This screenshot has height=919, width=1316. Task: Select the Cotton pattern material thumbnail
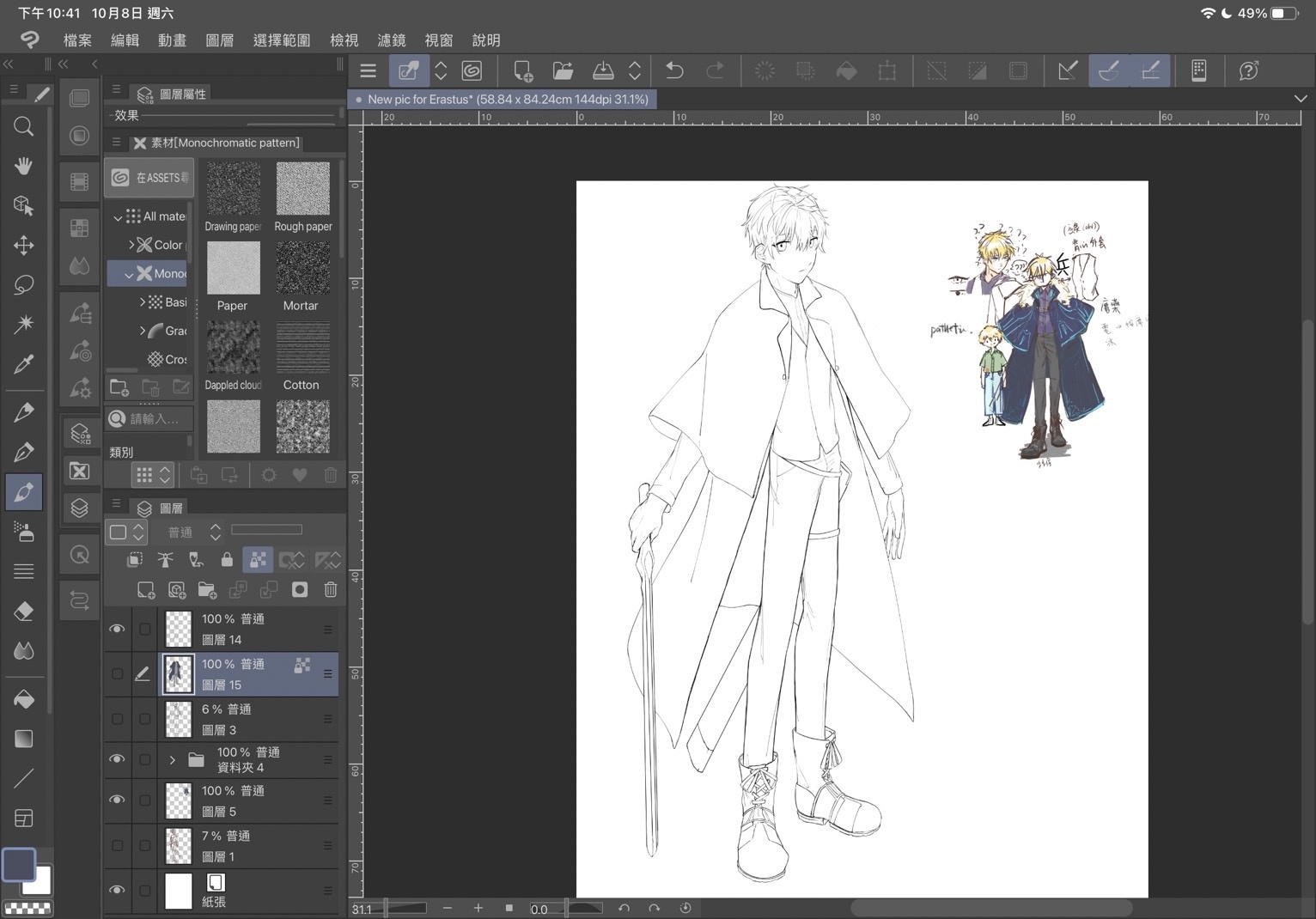[x=302, y=349]
